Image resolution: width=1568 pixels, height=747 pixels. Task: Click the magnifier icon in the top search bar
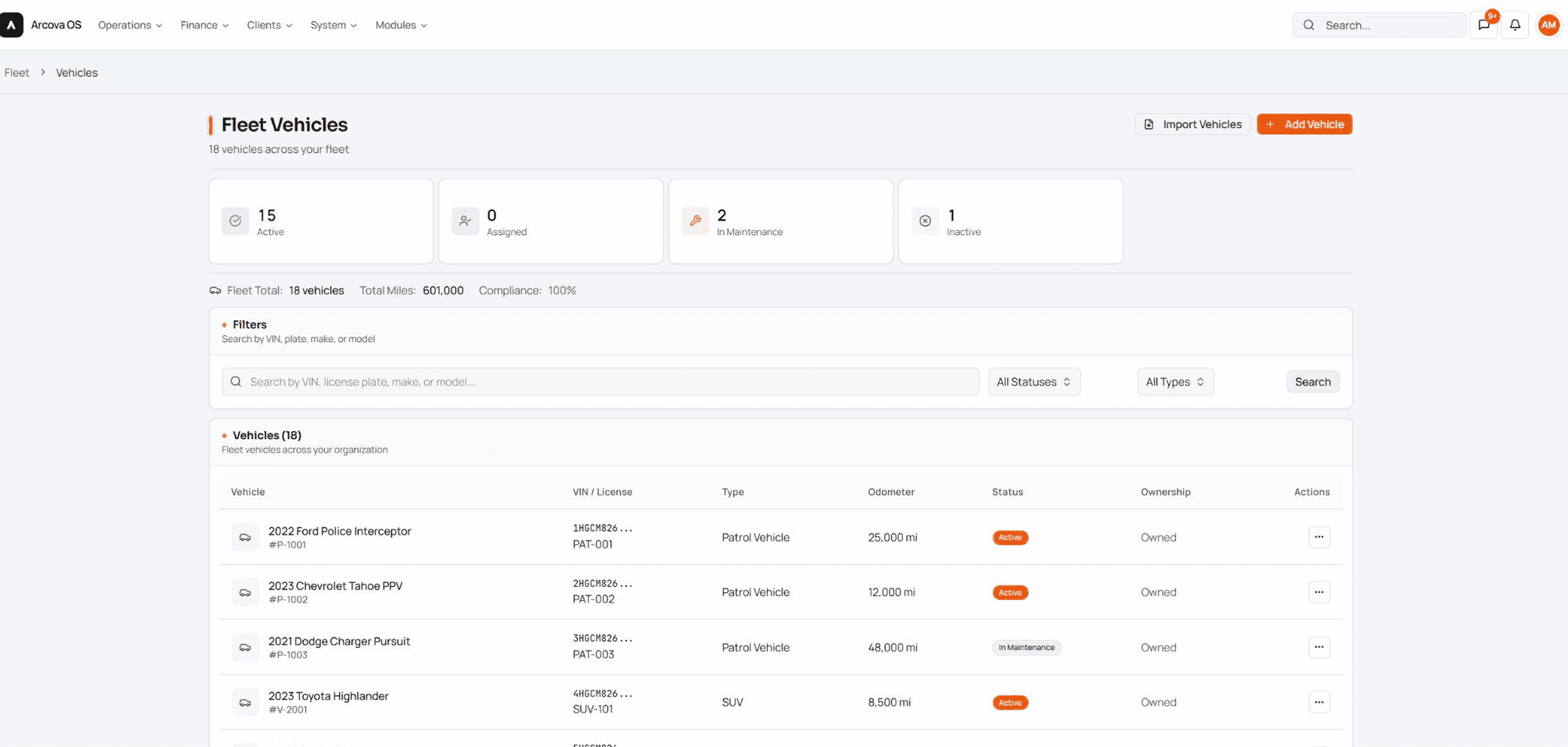coord(1309,25)
